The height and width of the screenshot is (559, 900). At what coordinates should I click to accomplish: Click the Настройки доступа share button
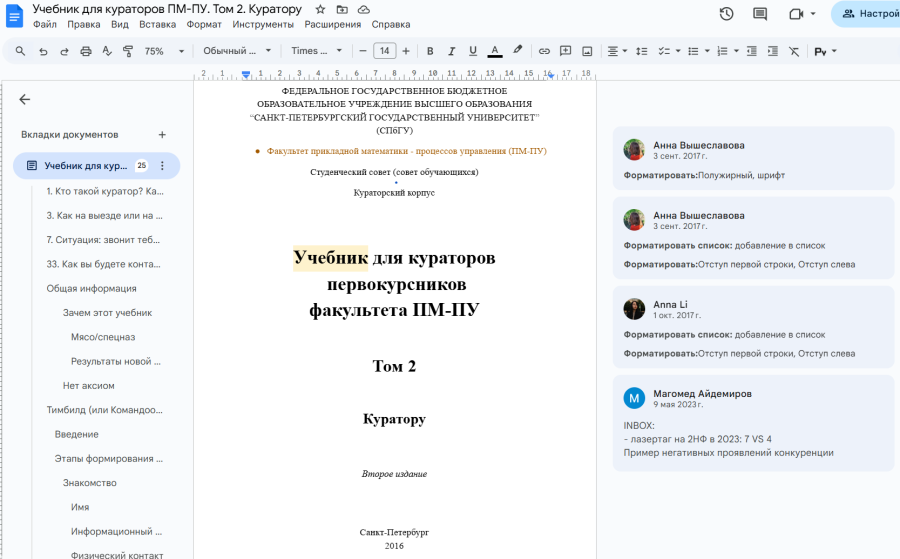[866, 14]
